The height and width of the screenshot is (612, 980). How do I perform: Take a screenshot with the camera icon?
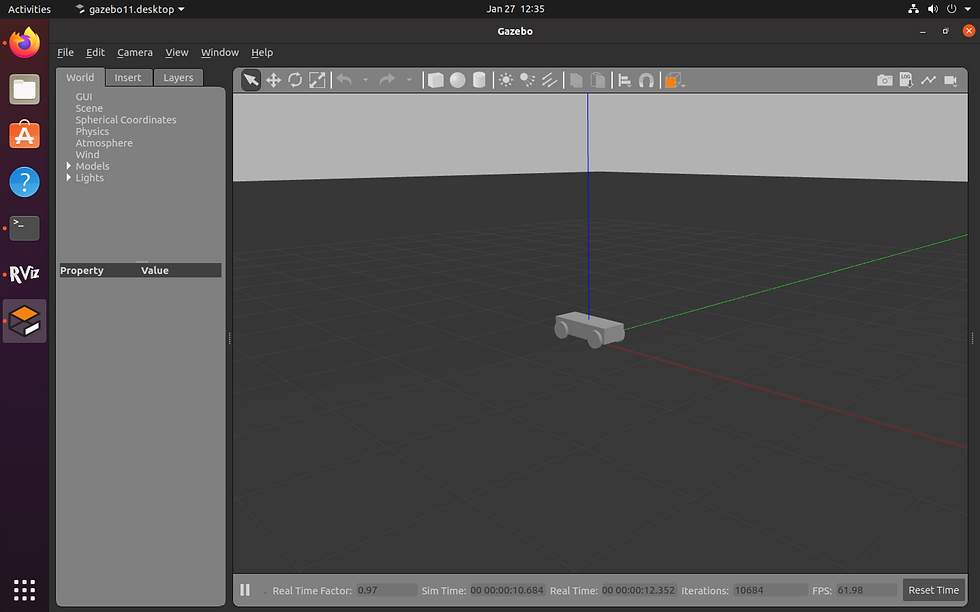884,80
